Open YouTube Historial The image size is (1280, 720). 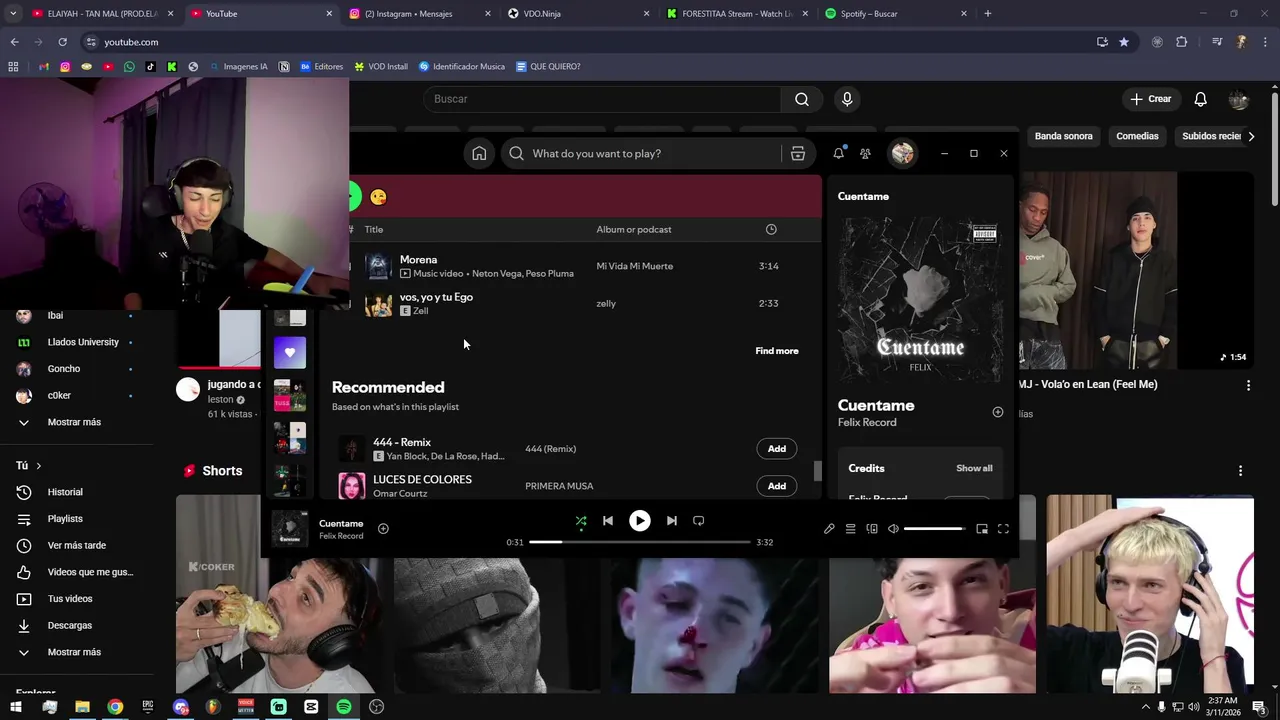tap(65, 492)
